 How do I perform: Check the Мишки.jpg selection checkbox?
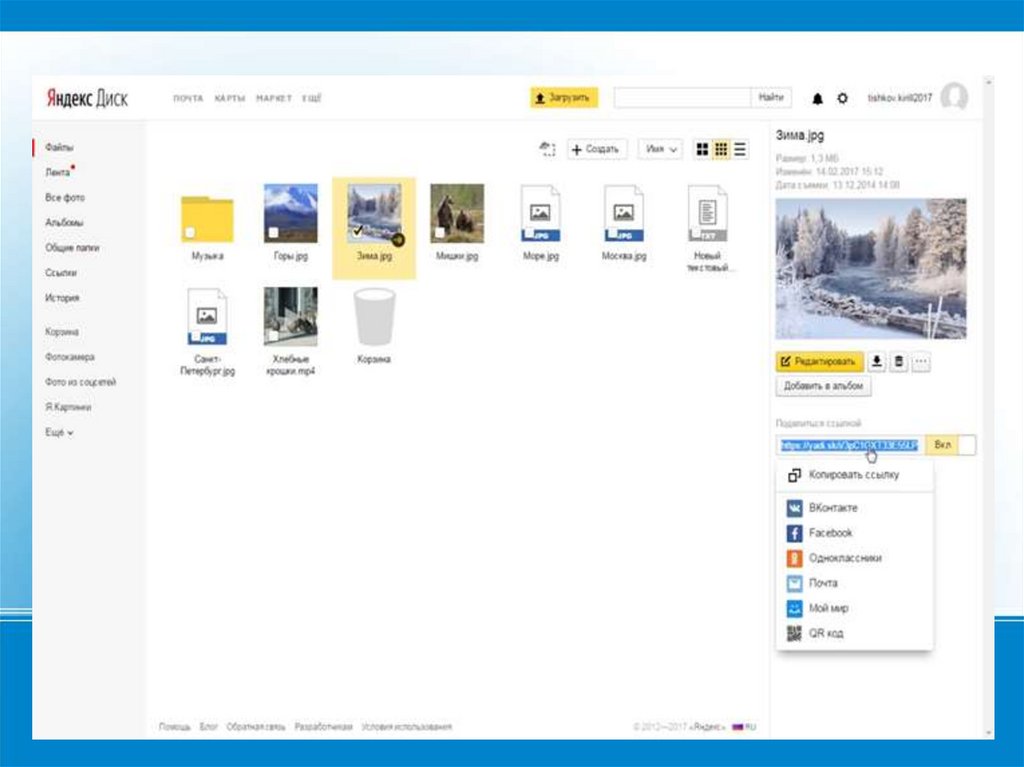pyautogui.click(x=440, y=232)
